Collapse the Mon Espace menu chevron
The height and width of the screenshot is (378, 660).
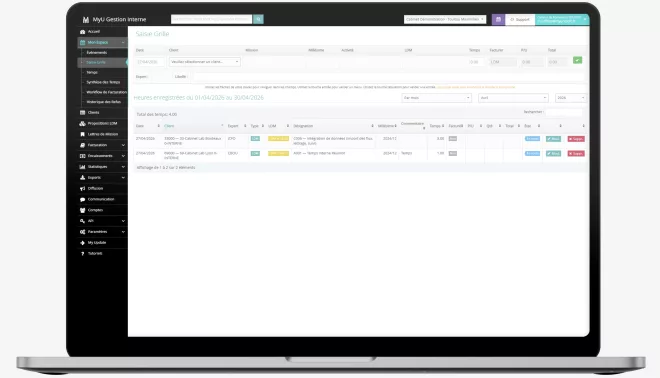[123, 43]
